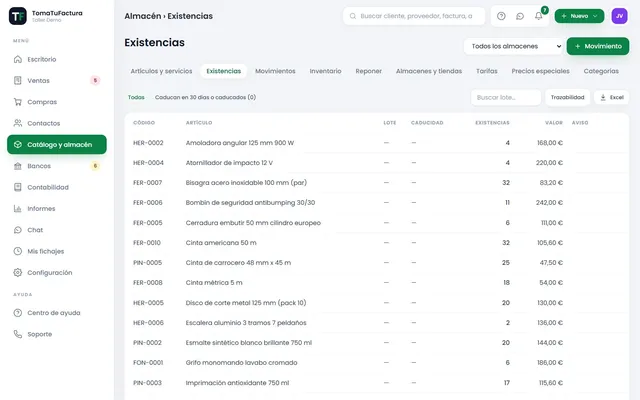Select Cinta métrica 5 m row
The image size is (640, 400).
coord(377,282)
